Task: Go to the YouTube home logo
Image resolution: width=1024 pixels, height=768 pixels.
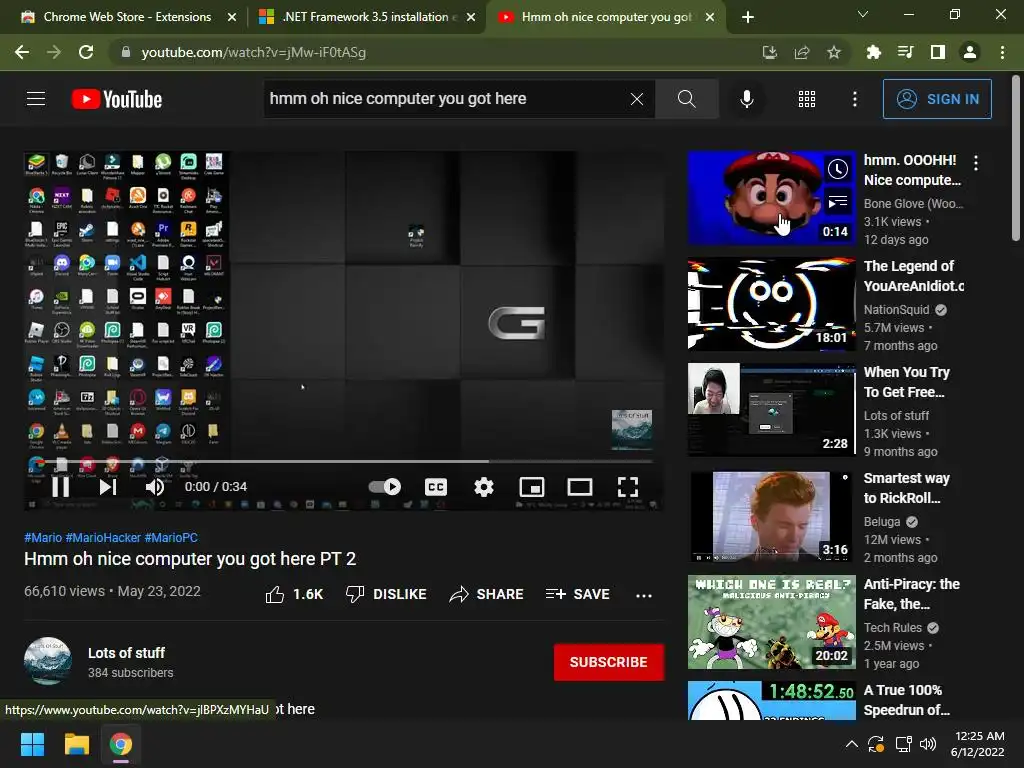Action: [117, 99]
